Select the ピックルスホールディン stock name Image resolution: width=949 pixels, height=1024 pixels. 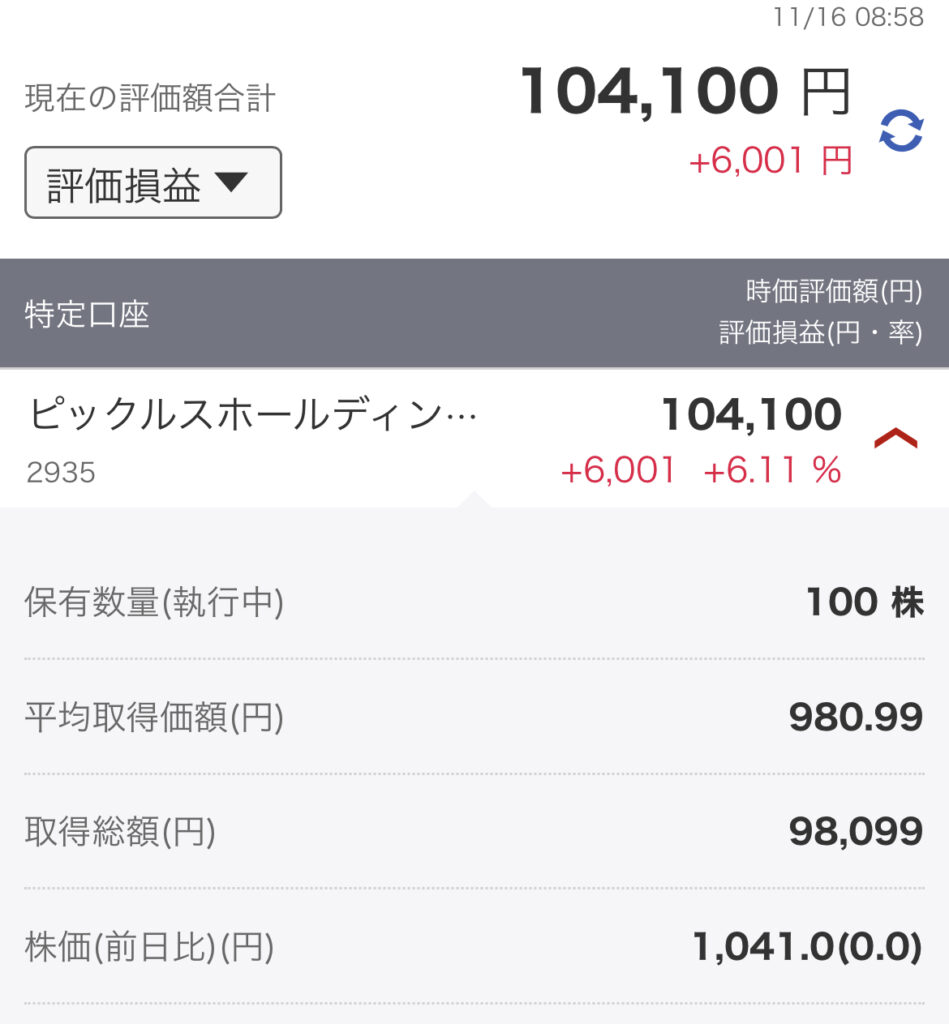pyautogui.click(x=252, y=414)
